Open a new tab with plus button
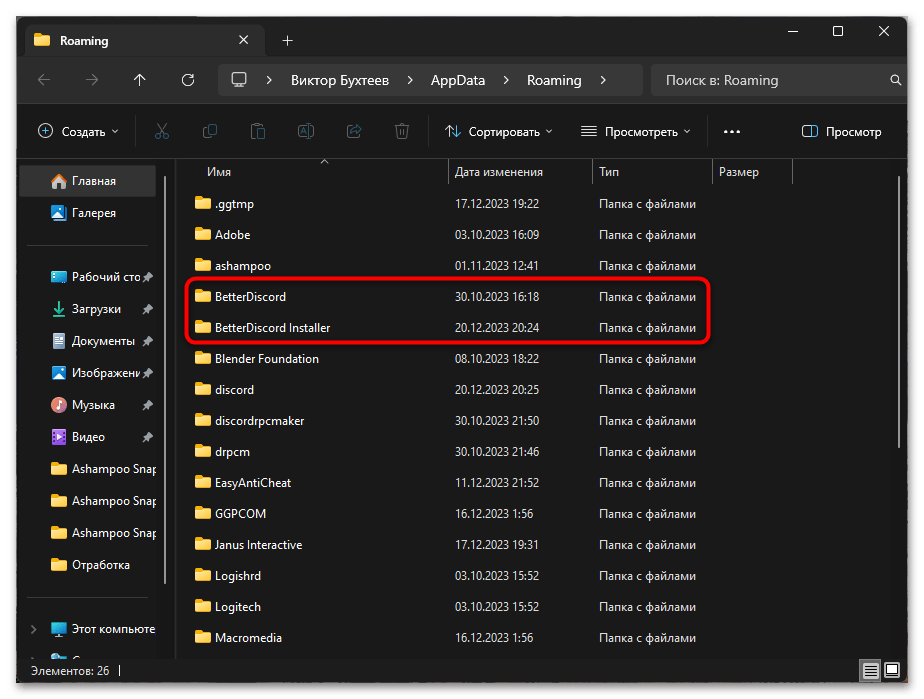The height and width of the screenshot is (699, 924). pyautogui.click(x=287, y=40)
